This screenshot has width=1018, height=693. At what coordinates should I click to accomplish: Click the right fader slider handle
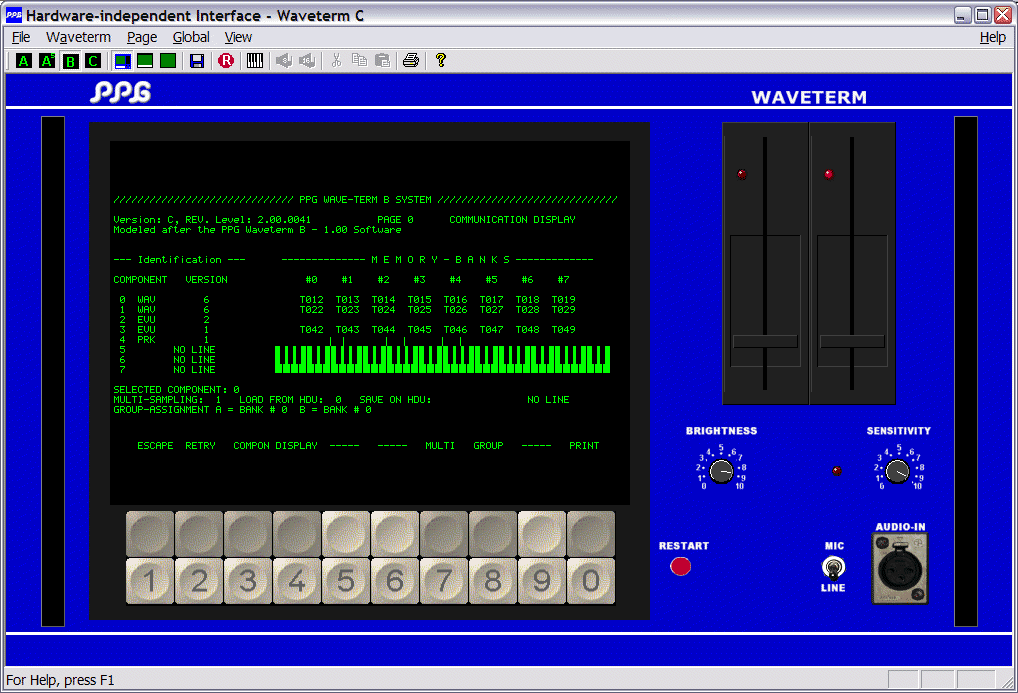pyautogui.click(x=852, y=342)
